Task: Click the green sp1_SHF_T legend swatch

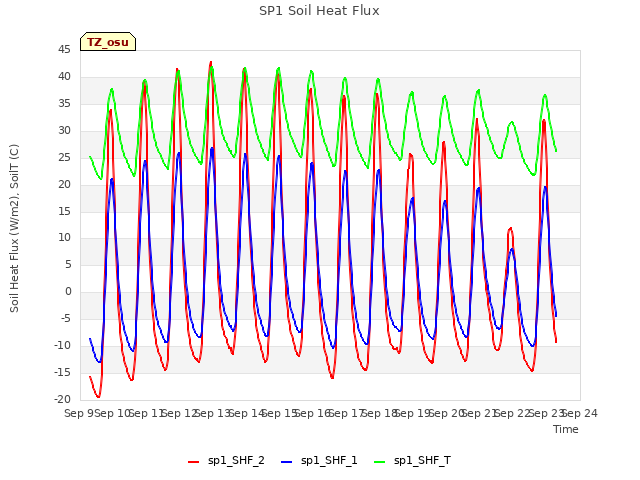Action: tap(380, 462)
